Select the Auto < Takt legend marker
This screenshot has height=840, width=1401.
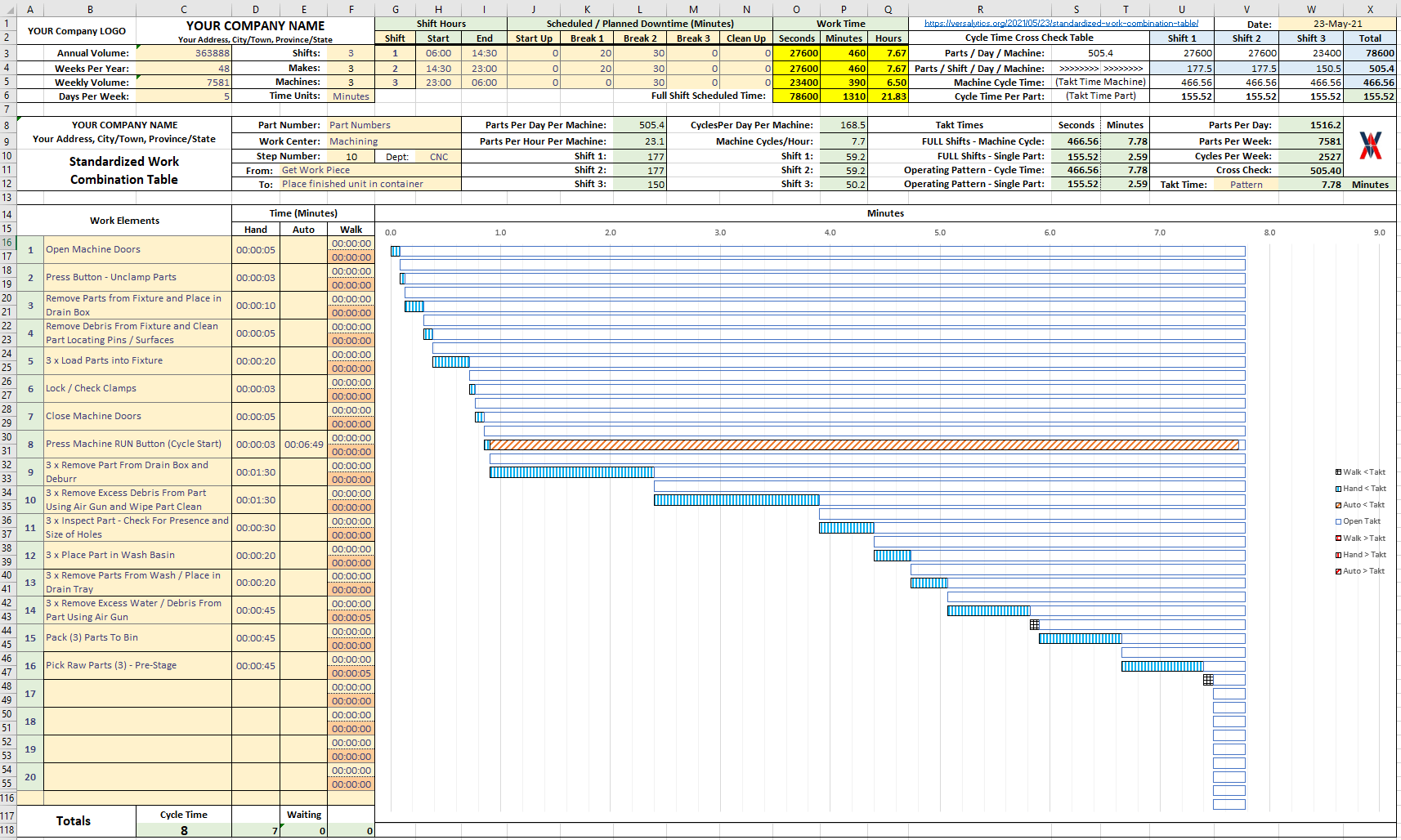[1339, 505]
